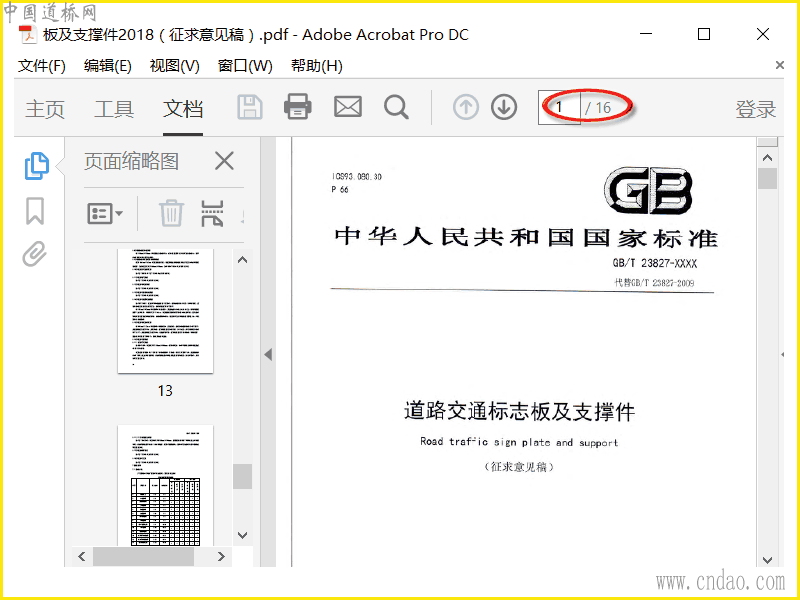Send file by email envelope icon

pos(348,107)
